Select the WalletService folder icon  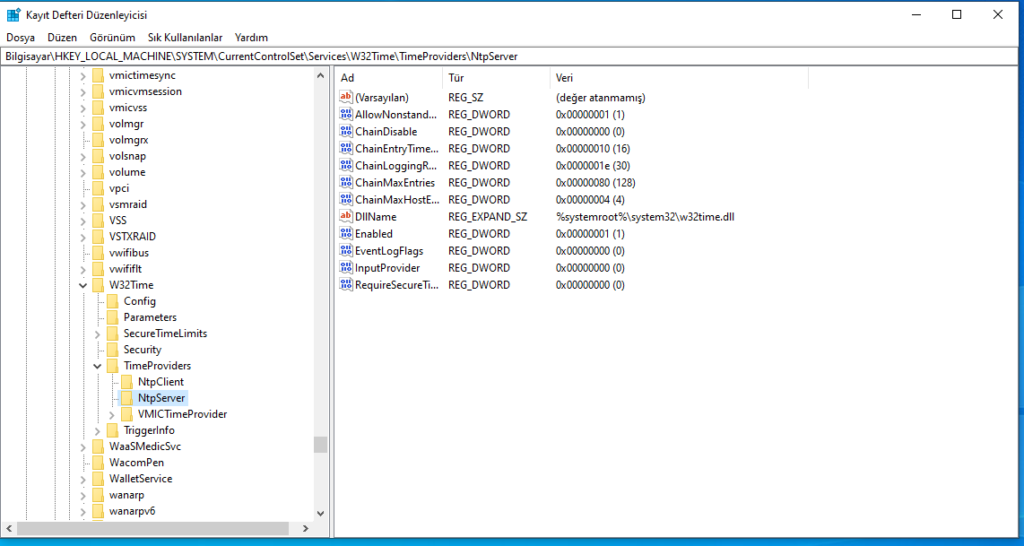click(x=97, y=479)
